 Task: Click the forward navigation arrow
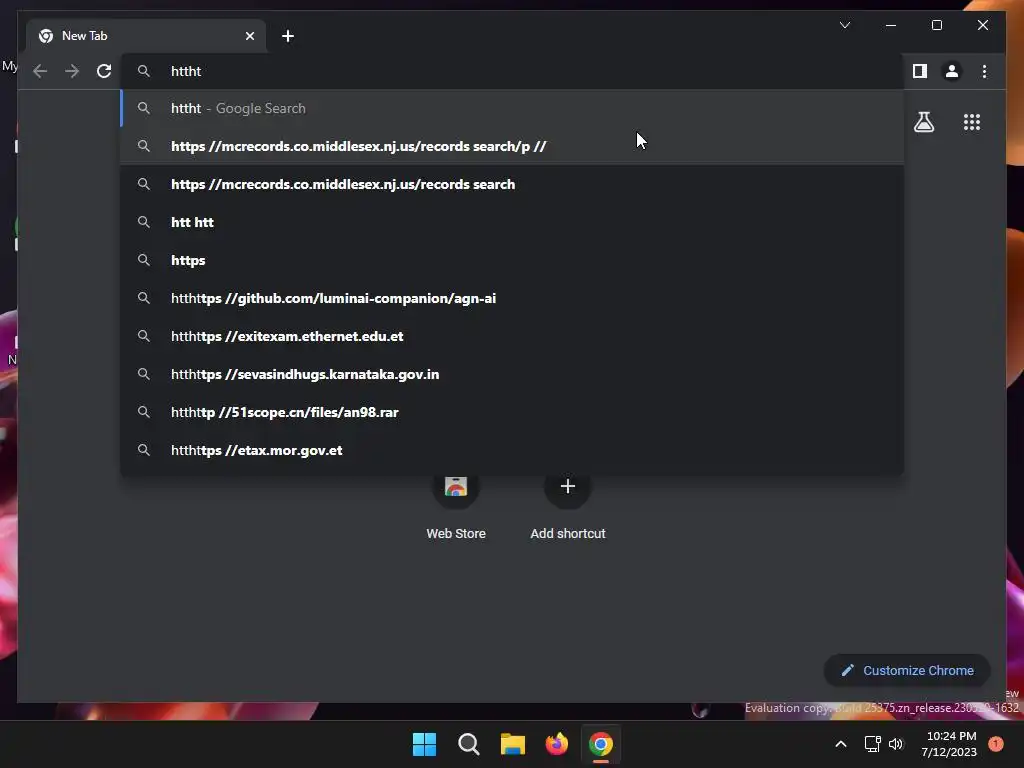tap(72, 71)
